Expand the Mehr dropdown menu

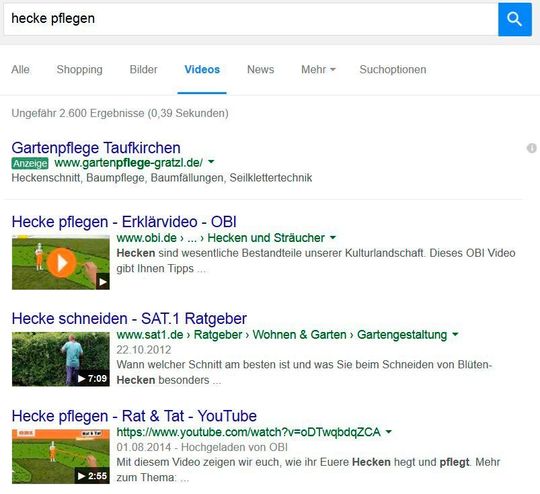click(318, 70)
